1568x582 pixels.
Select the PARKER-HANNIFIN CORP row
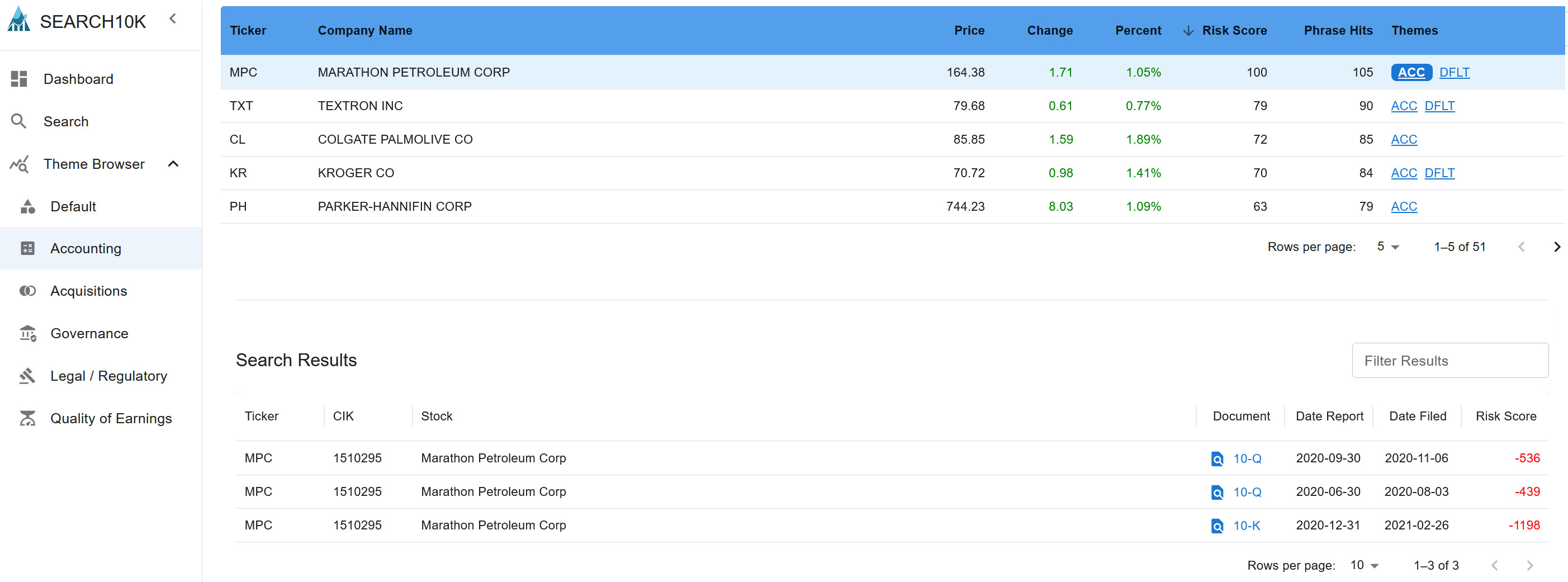pyautogui.click(x=892, y=206)
